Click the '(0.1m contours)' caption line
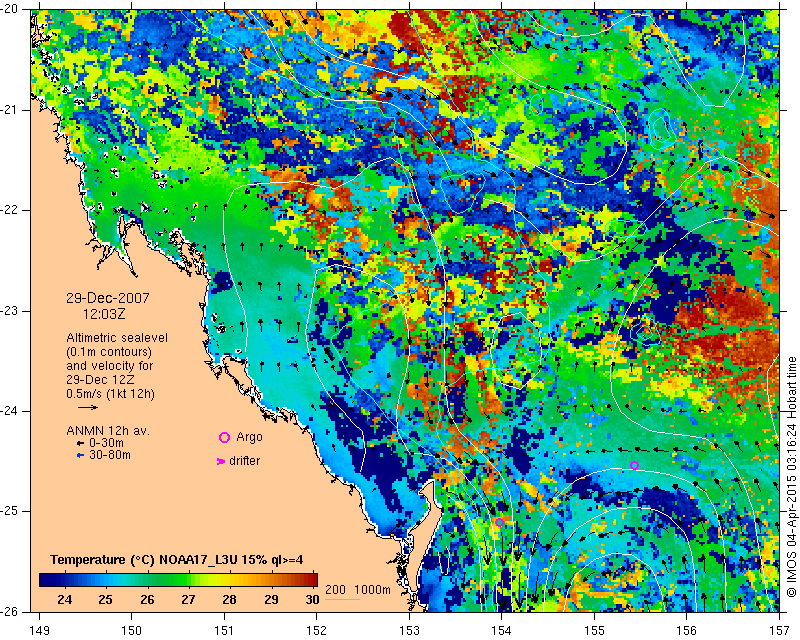 pos(109,352)
